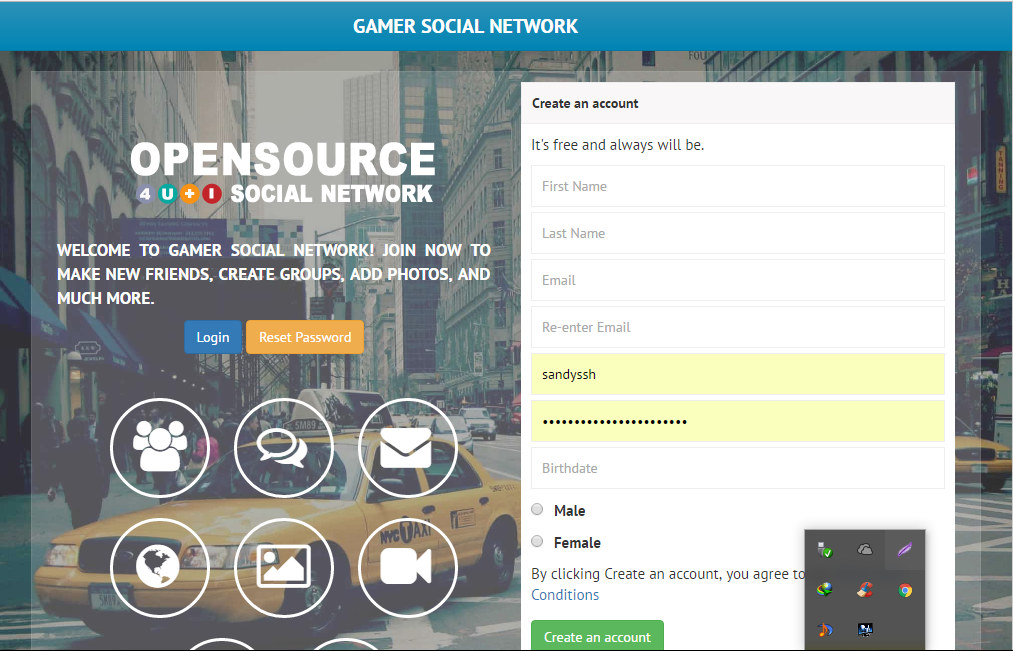The width and height of the screenshot is (1013, 651).
Task: Open the Conditions link
Action: (x=565, y=595)
